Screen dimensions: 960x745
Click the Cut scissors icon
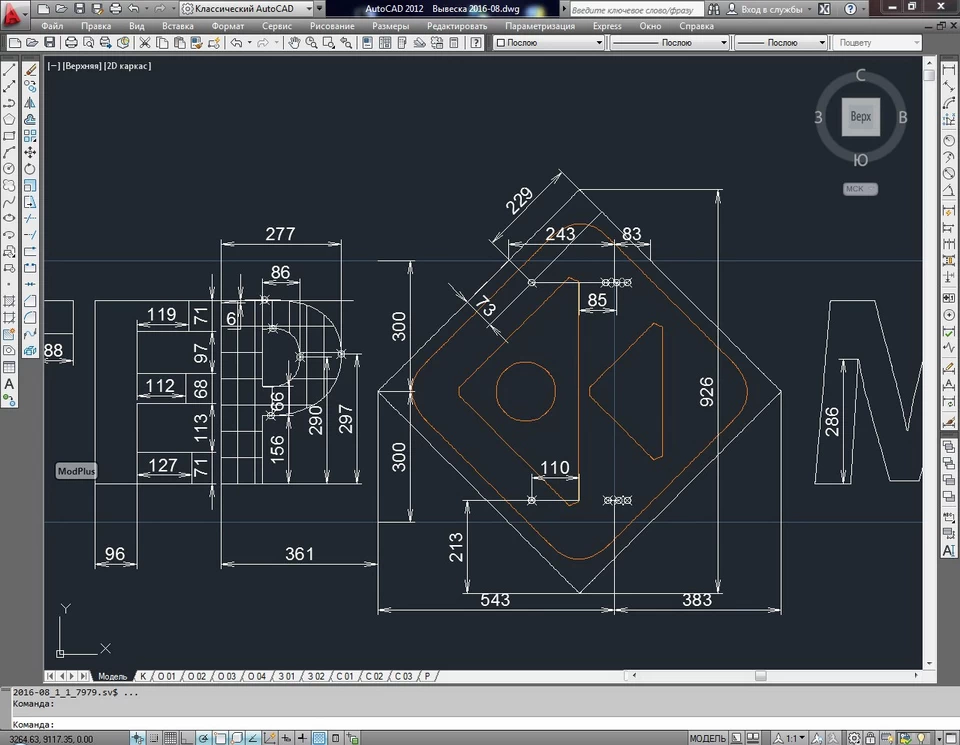(146, 43)
